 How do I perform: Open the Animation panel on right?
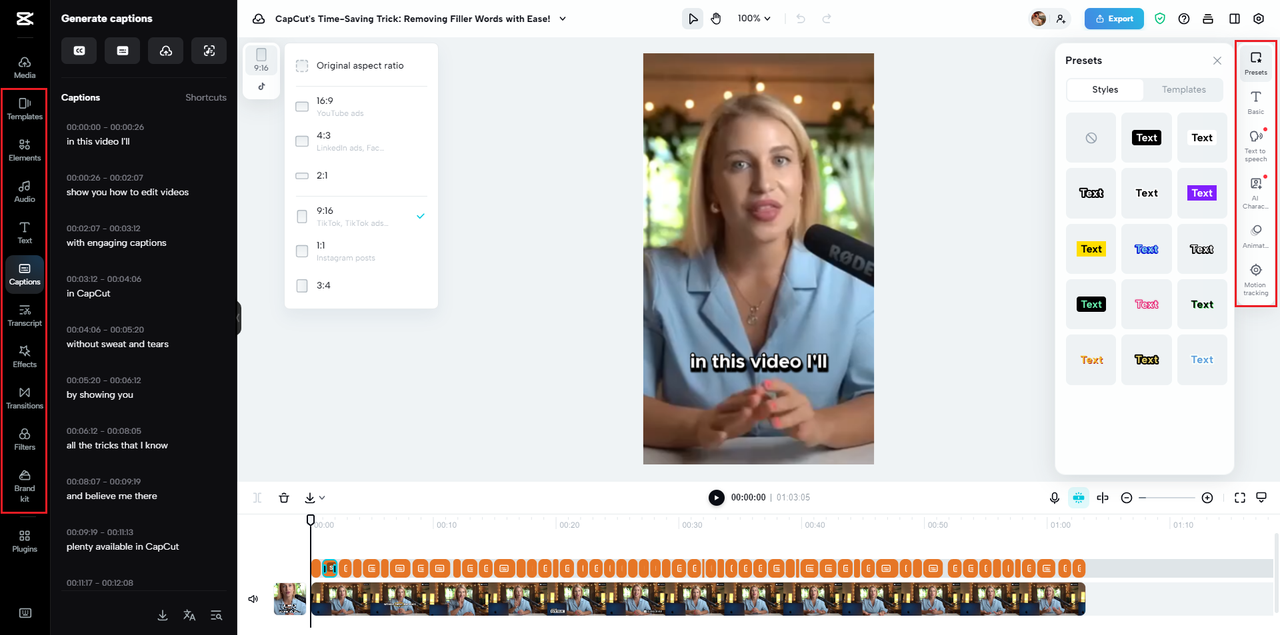tap(1256, 236)
